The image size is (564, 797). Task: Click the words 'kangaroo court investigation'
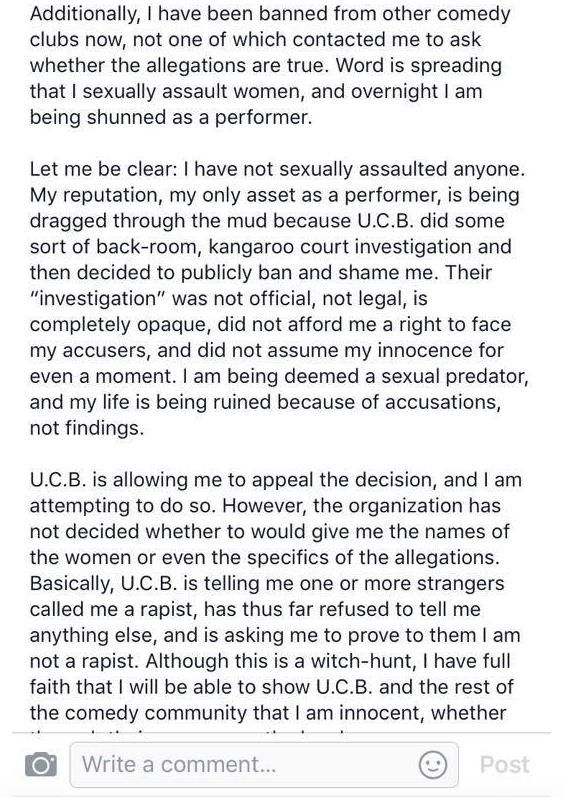334,247
